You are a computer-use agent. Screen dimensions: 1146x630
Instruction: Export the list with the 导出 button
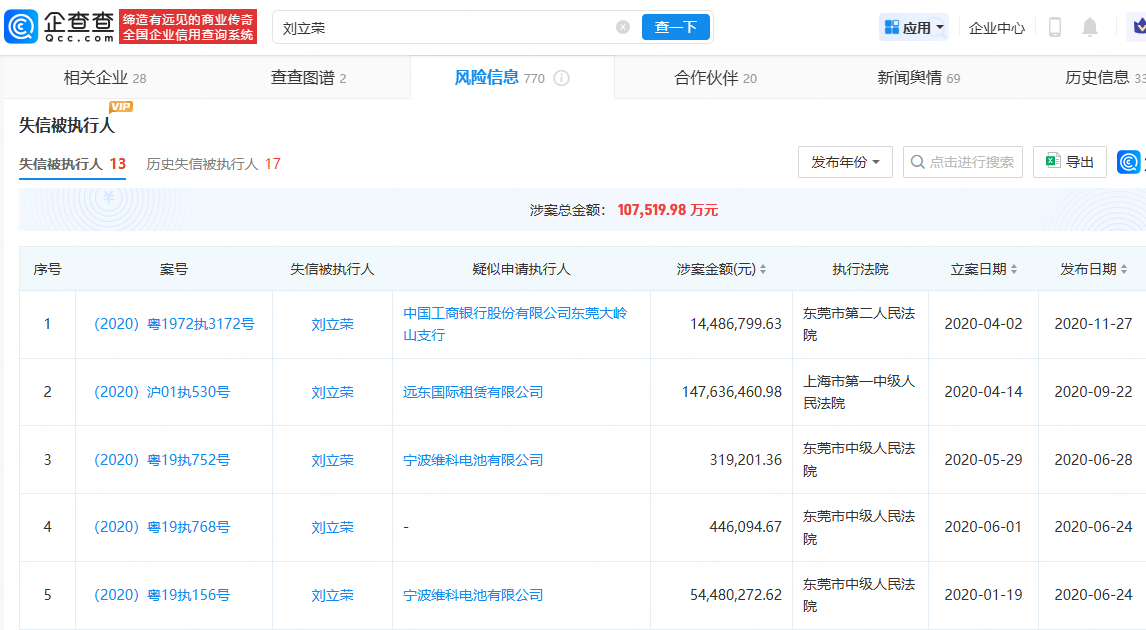coord(1069,162)
